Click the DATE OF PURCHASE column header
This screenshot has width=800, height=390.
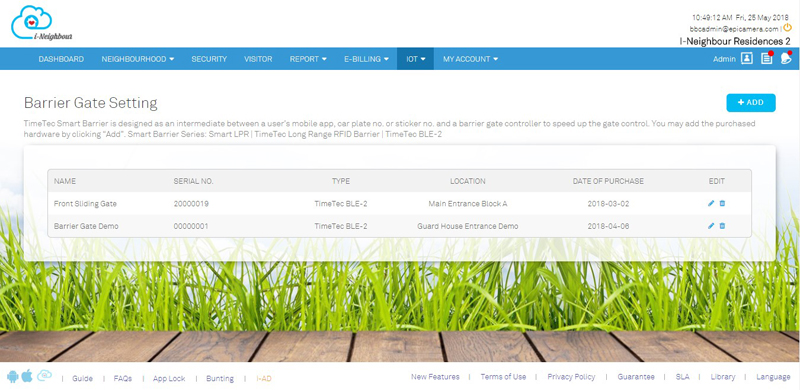point(608,181)
